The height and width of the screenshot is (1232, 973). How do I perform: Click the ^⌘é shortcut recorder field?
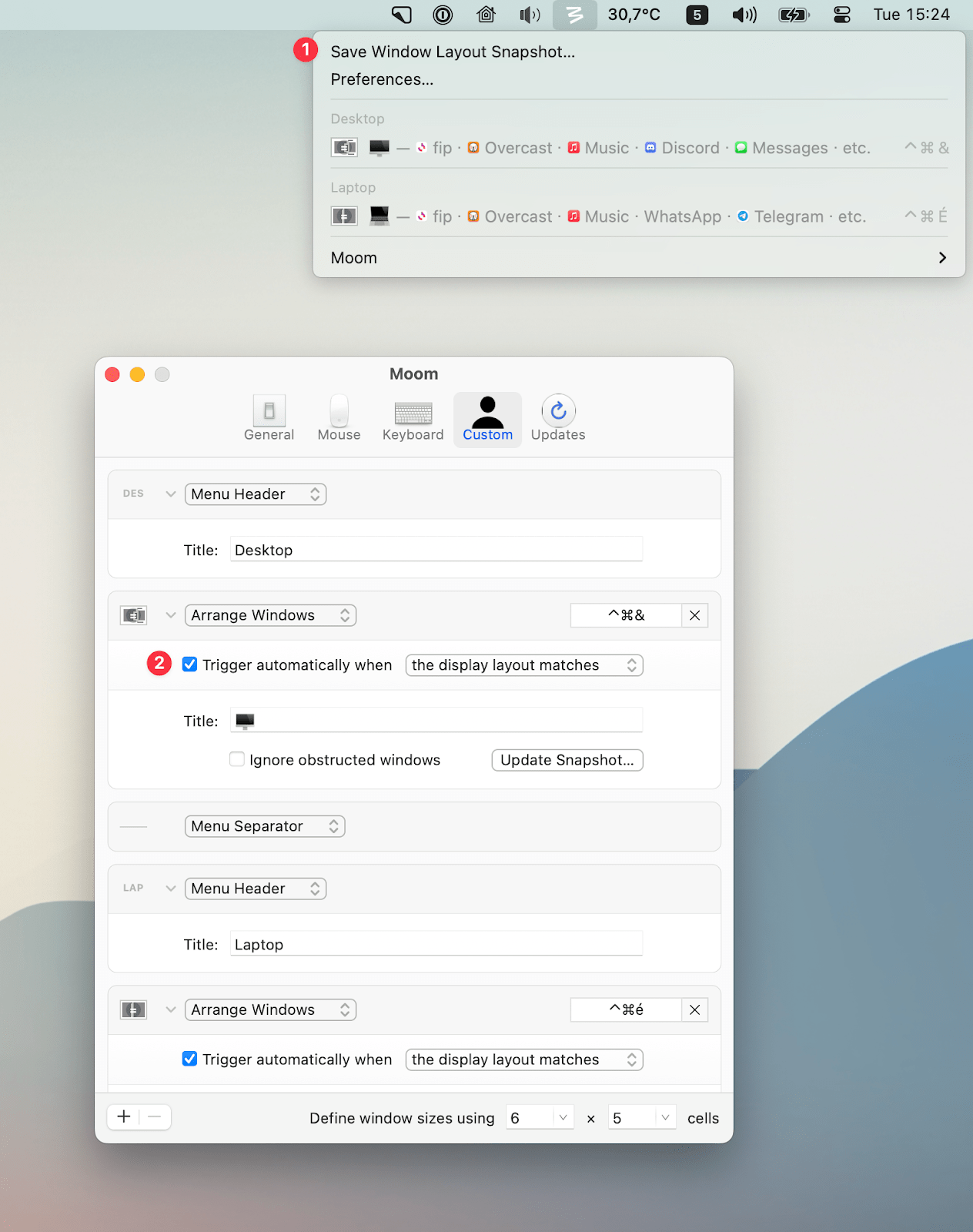coord(626,1009)
